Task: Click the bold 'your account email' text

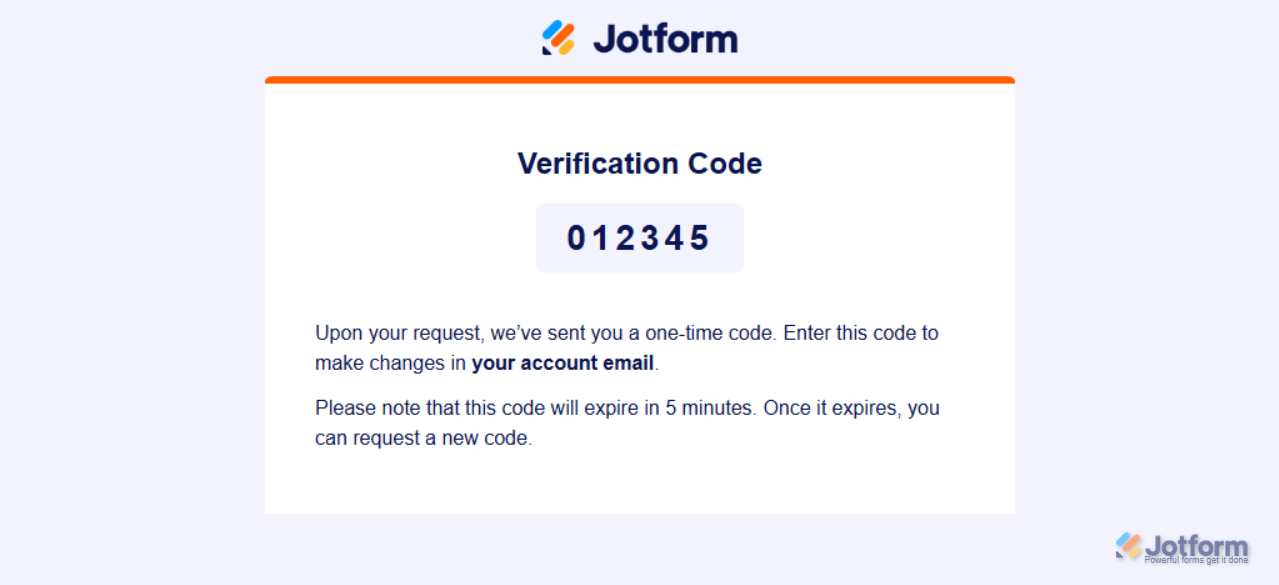Action: pos(563,363)
